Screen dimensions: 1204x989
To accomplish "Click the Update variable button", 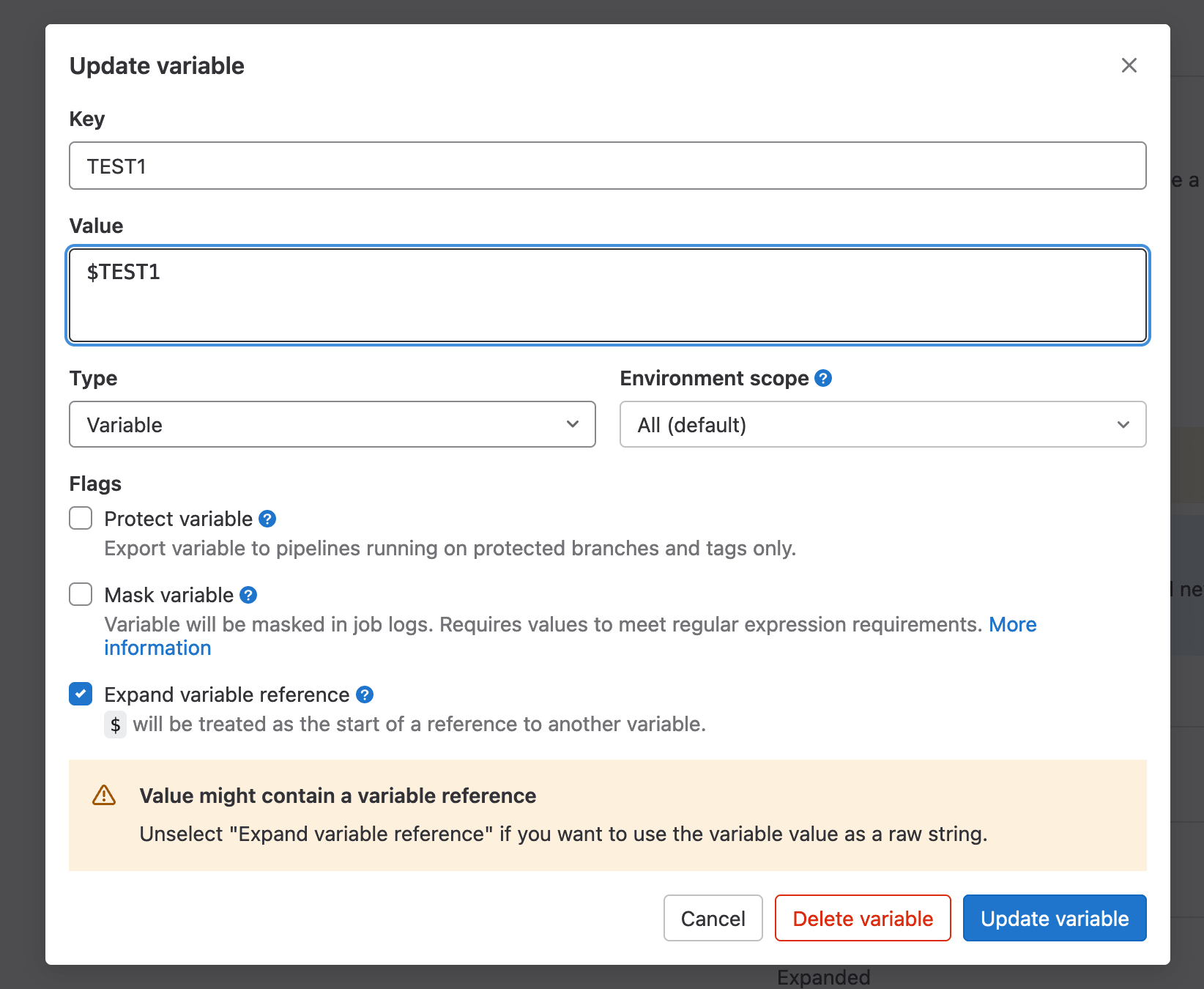I will pos(1054,918).
